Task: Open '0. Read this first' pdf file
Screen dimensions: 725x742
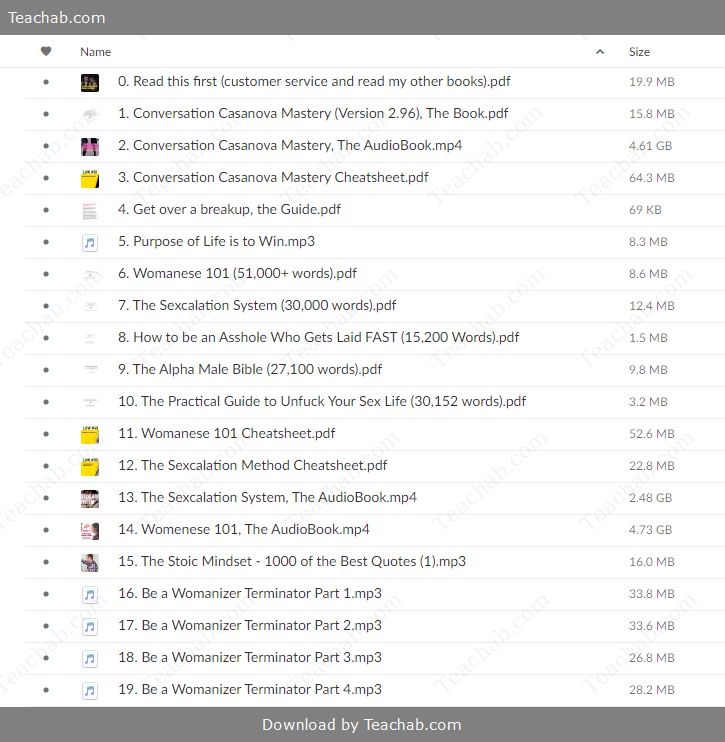Action: (x=314, y=81)
